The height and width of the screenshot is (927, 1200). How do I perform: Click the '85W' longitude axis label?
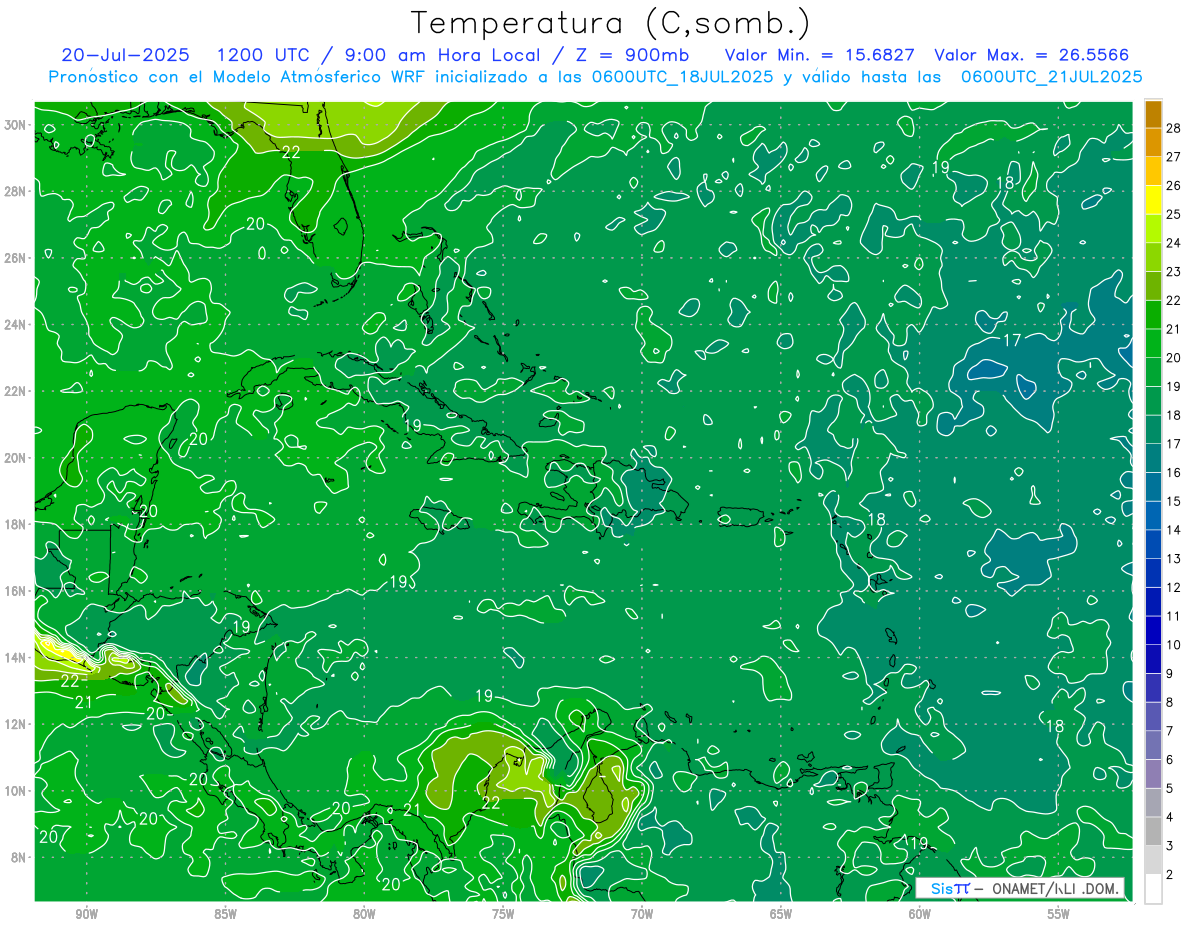click(x=225, y=914)
